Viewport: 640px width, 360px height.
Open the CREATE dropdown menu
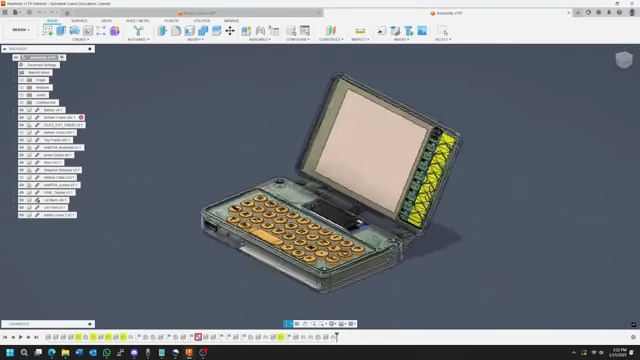coord(80,40)
